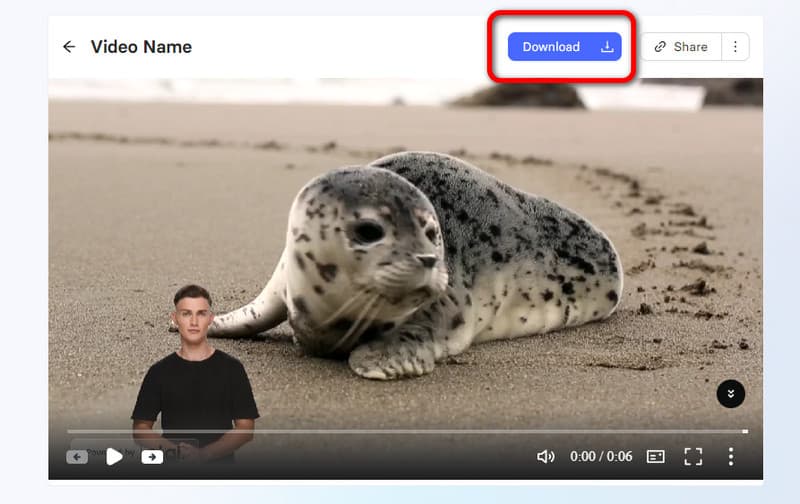Click the video progress bar

click(x=400, y=431)
